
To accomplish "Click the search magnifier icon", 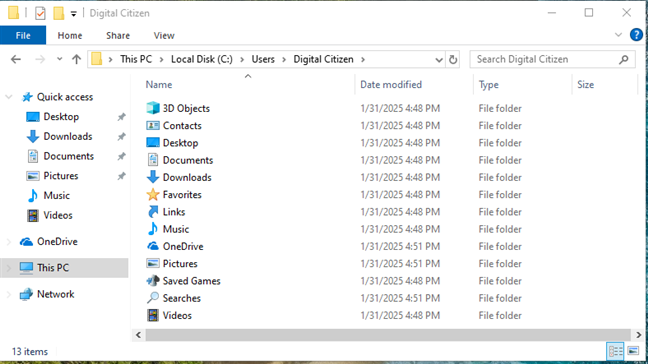I will pos(624,59).
